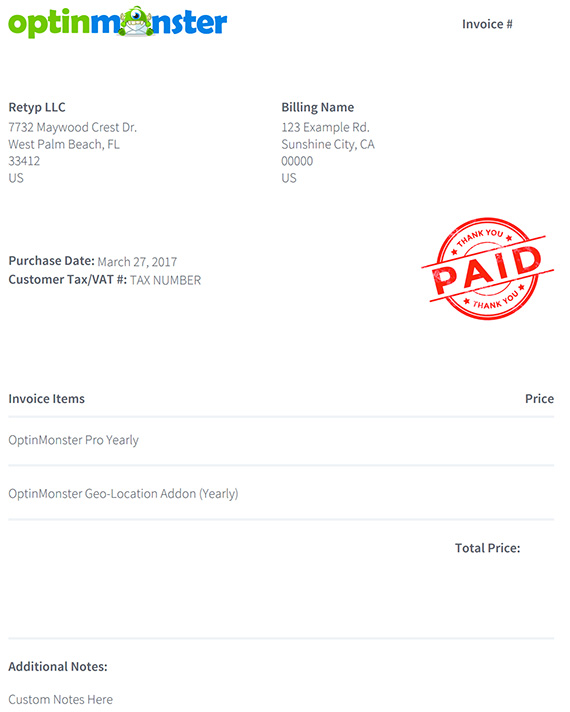Image resolution: width=570 pixels, height=712 pixels.
Task: Click the Custom Notes Here text
Action: tap(60, 699)
